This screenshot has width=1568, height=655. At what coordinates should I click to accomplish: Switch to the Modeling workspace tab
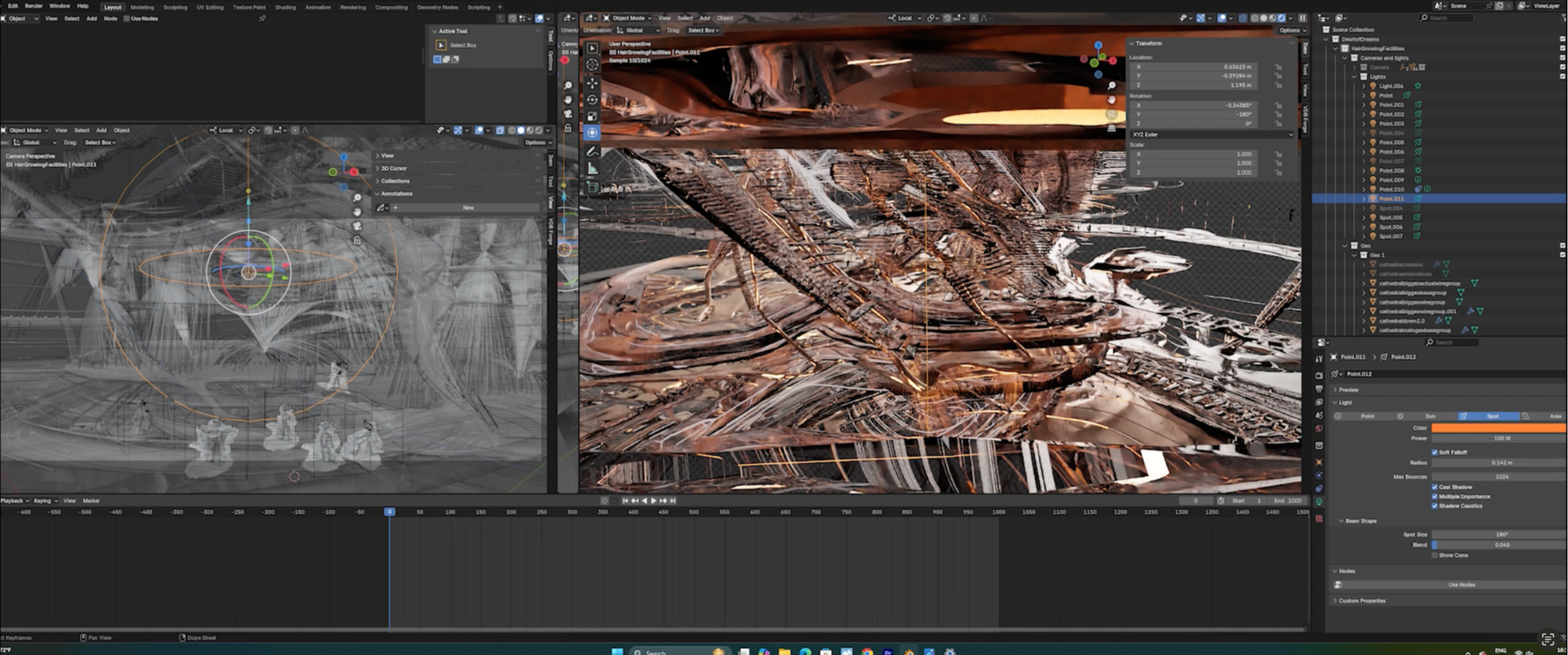[x=142, y=7]
